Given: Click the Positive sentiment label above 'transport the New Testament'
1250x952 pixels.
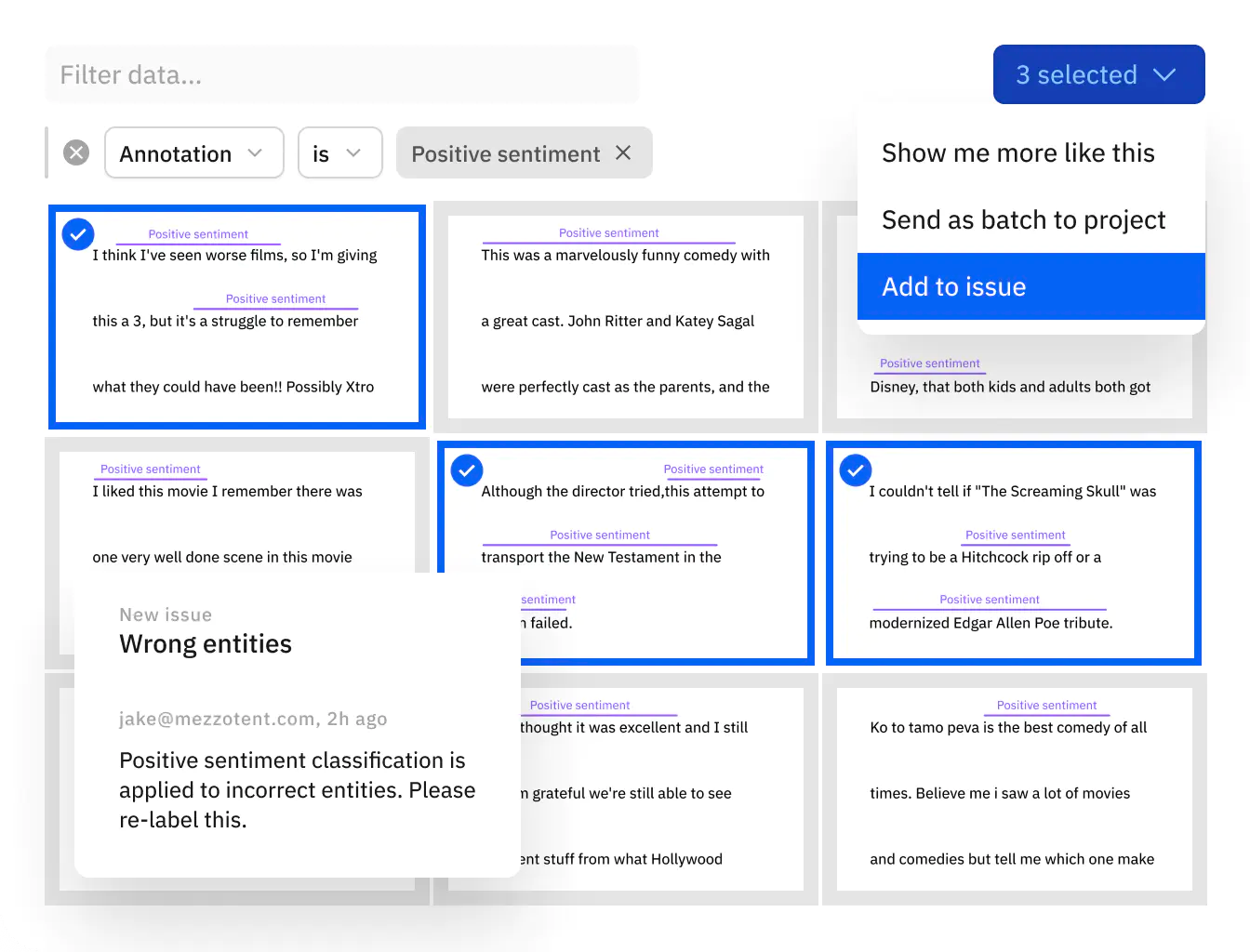Looking at the screenshot, I should click(600, 535).
